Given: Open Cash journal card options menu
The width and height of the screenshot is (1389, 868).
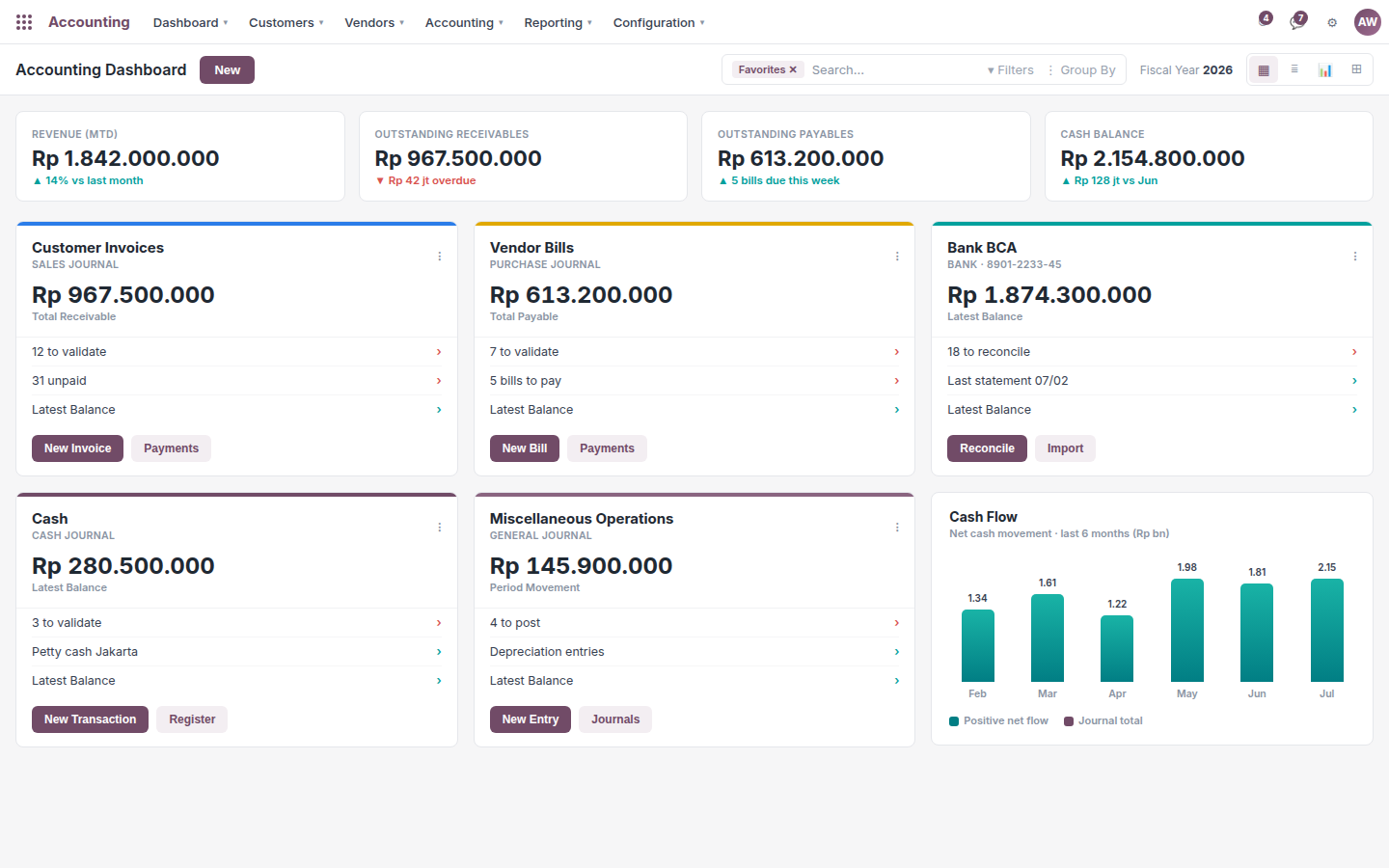Looking at the screenshot, I should (440, 528).
